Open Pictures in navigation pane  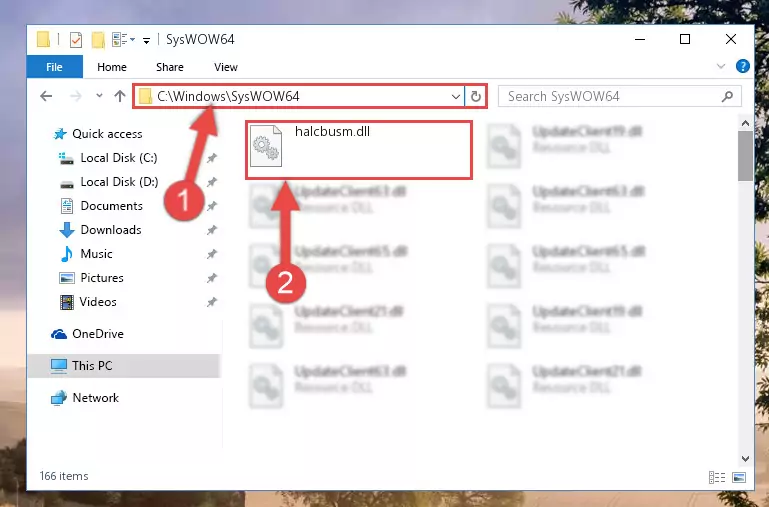pos(102,278)
